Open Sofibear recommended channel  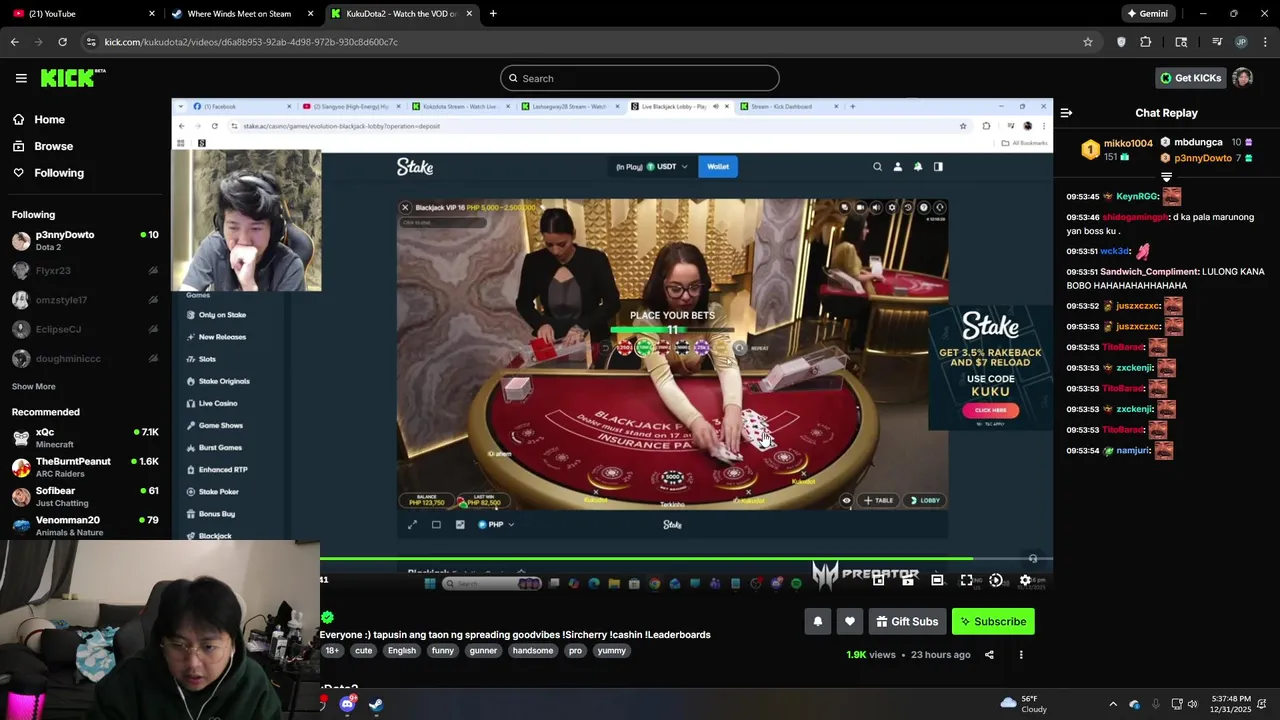[85, 496]
